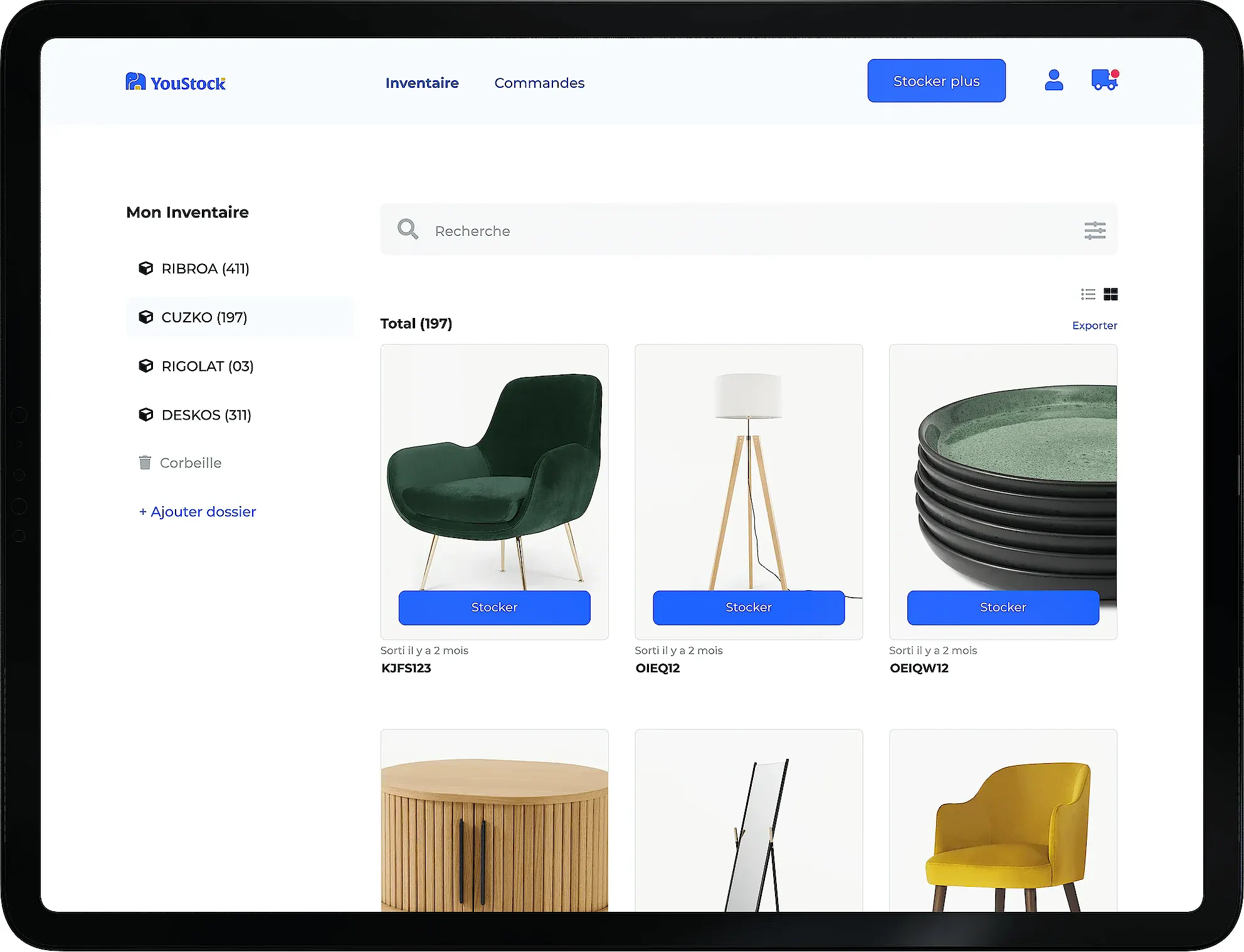Image resolution: width=1244 pixels, height=952 pixels.
Task: Open the user profile icon
Action: coord(1054,80)
